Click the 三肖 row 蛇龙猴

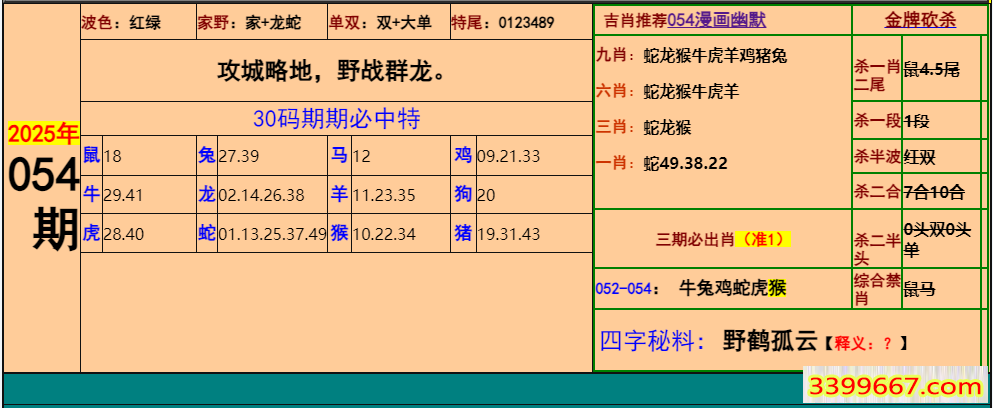[667, 127]
